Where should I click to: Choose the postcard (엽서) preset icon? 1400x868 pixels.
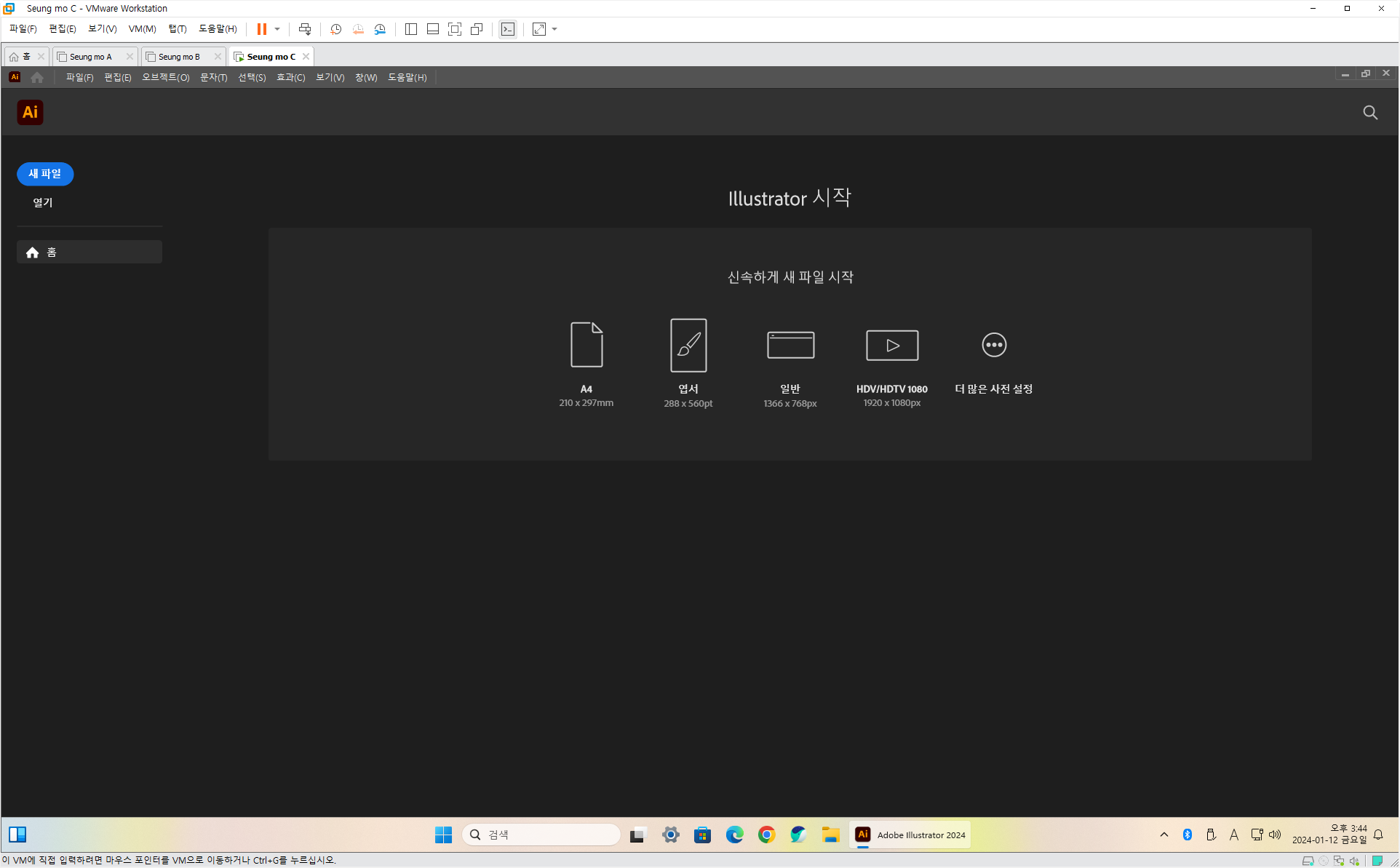pyautogui.click(x=688, y=345)
